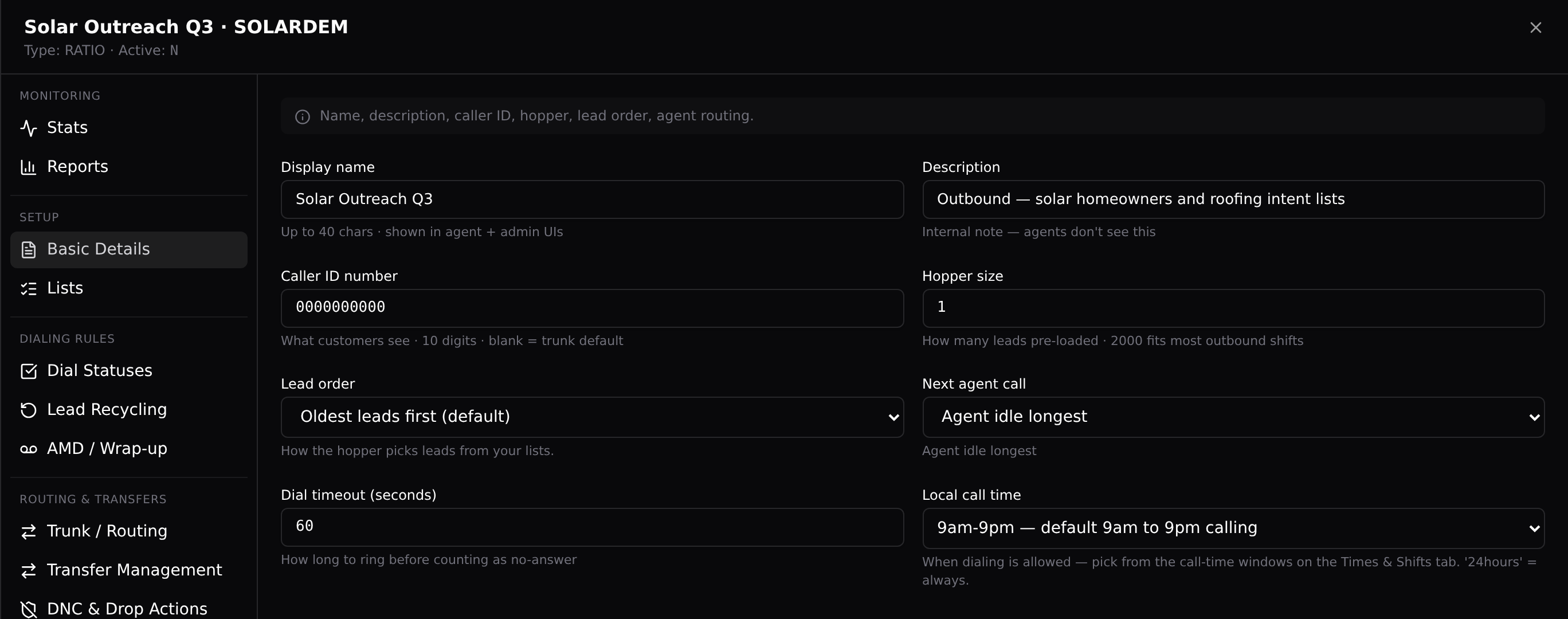Click the Basic Details document icon
The width and height of the screenshot is (1568, 619).
pos(29,249)
